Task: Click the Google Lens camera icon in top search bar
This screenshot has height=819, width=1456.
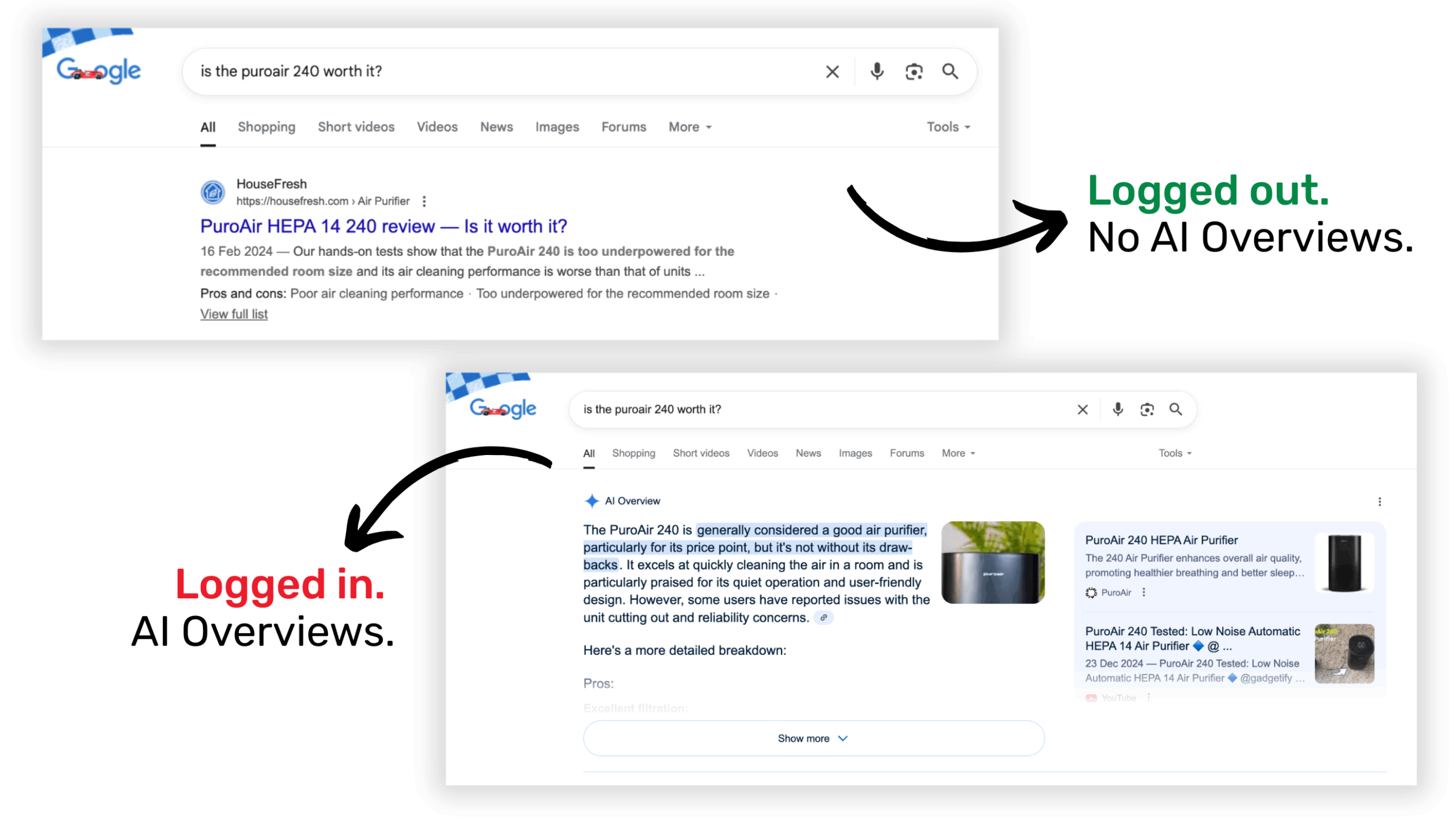Action: 913,72
